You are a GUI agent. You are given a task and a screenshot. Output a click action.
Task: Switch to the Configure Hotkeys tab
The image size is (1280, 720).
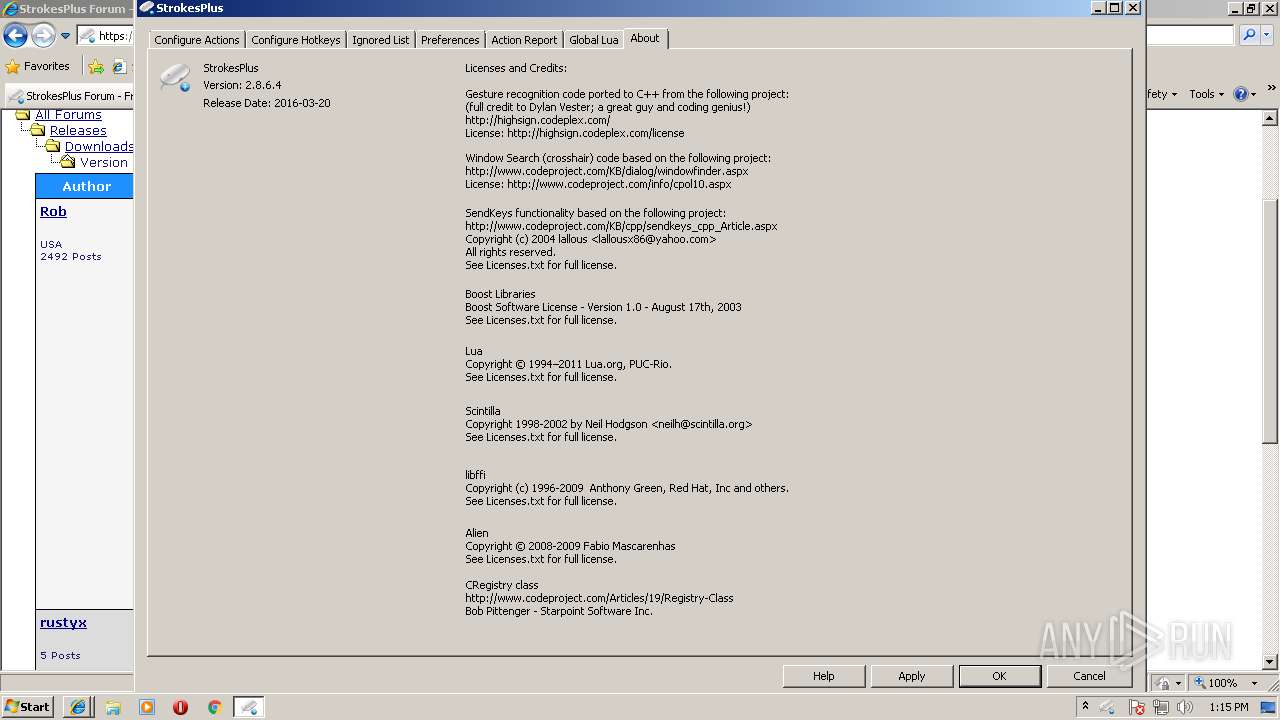[x=296, y=40]
